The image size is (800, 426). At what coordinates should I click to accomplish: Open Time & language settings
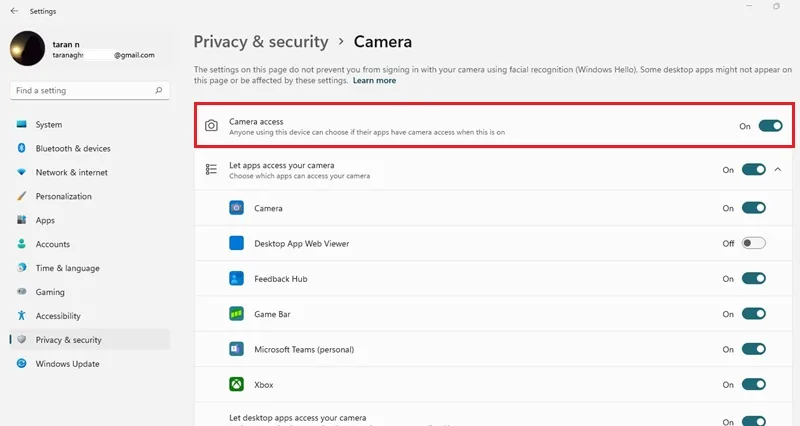pyautogui.click(x=89, y=268)
